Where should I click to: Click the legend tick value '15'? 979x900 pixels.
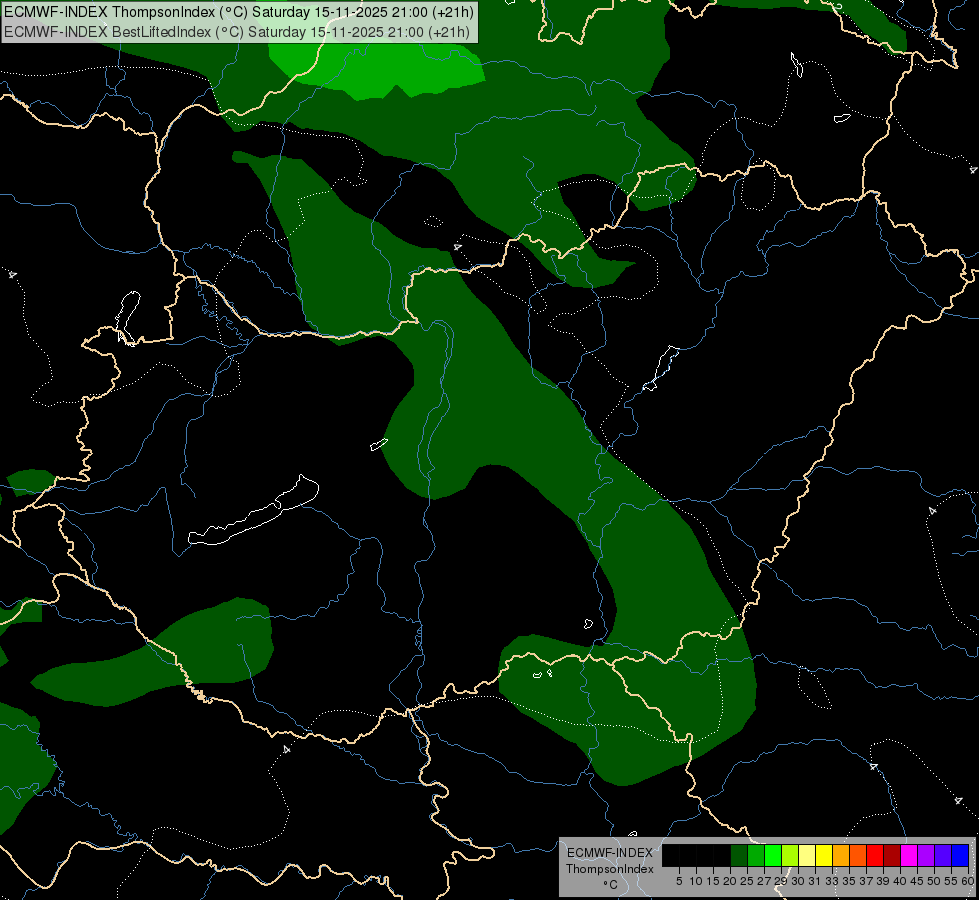(713, 881)
